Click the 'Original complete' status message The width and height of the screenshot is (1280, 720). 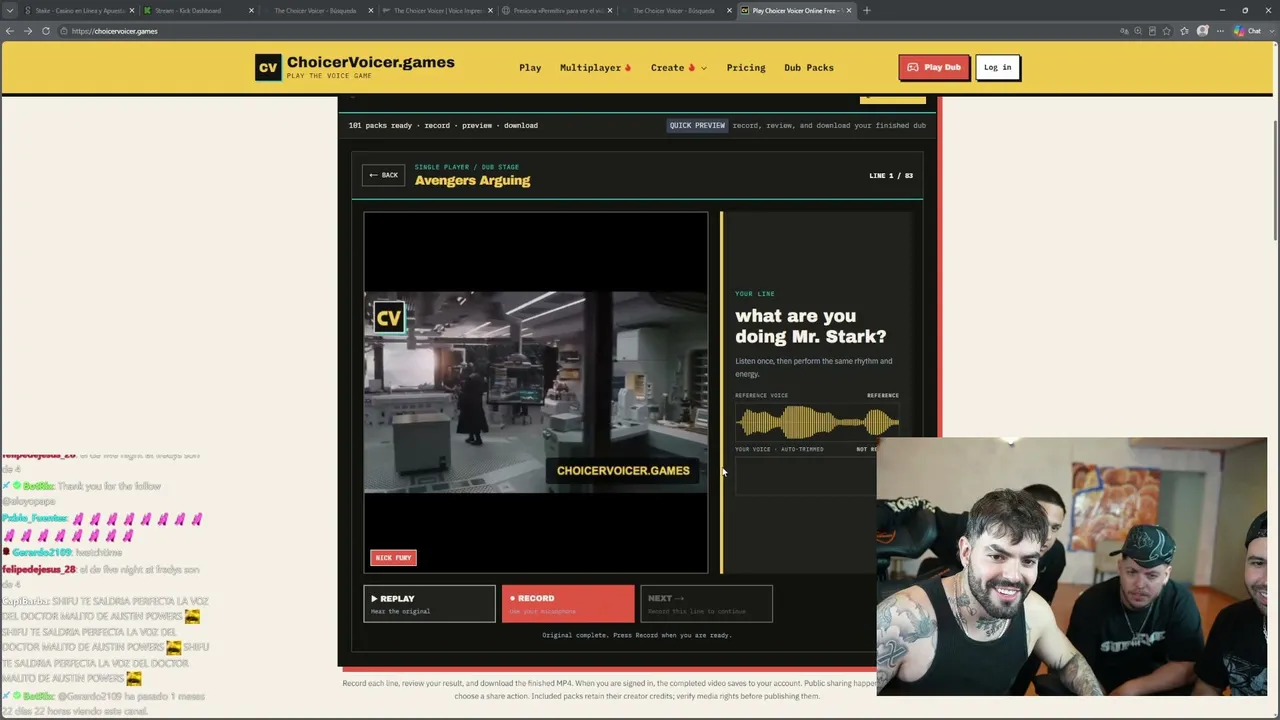pos(637,635)
